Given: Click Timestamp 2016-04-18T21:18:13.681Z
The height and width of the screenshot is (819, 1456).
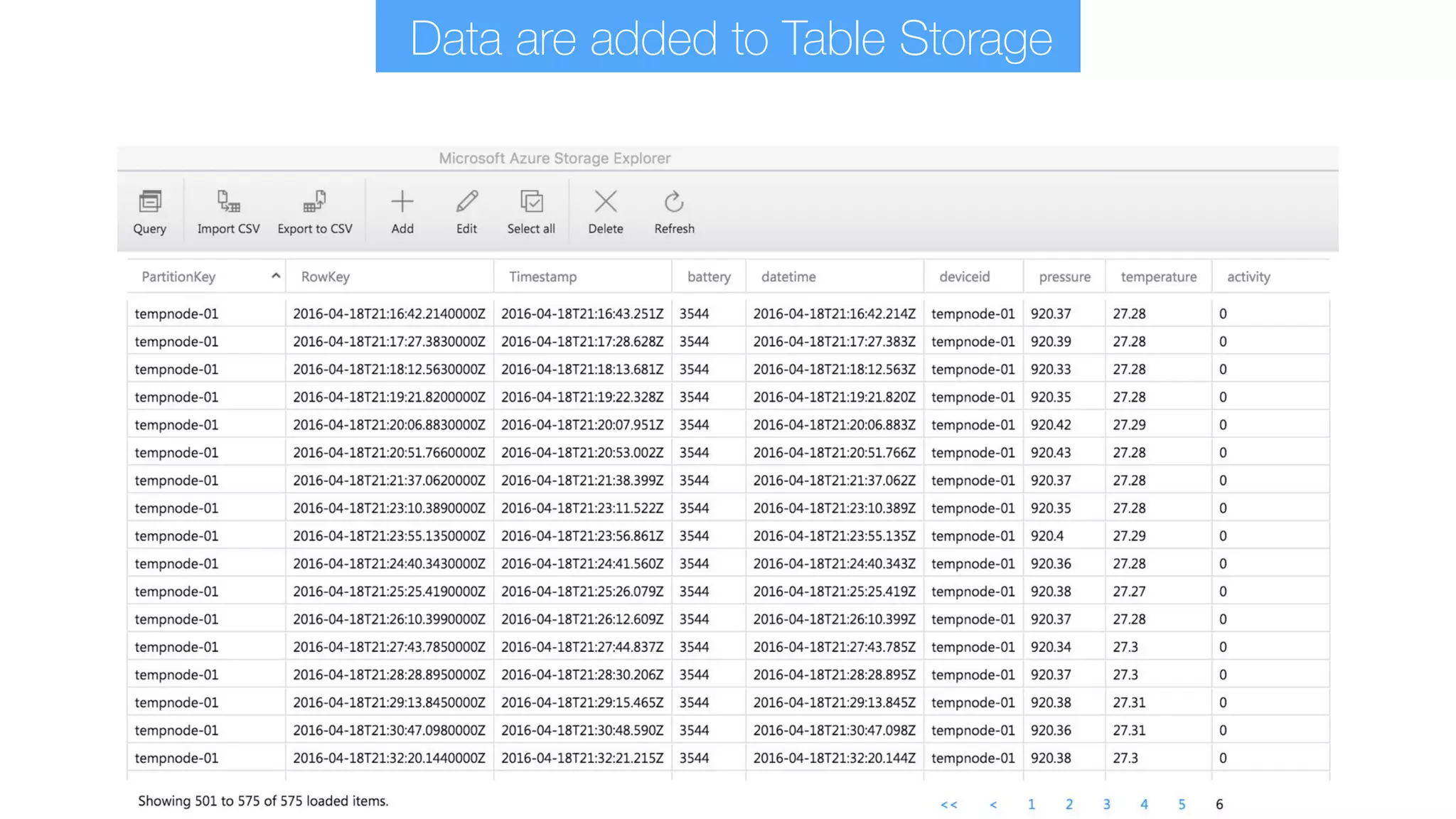Looking at the screenshot, I should coord(582,369).
